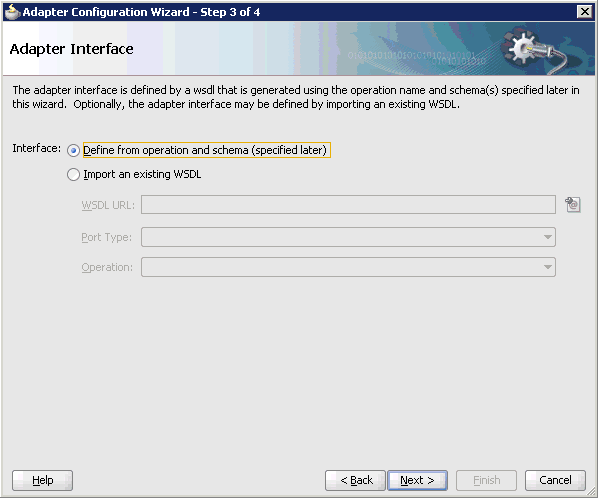Cancel the adapter configuration wizard

click(x=555, y=480)
